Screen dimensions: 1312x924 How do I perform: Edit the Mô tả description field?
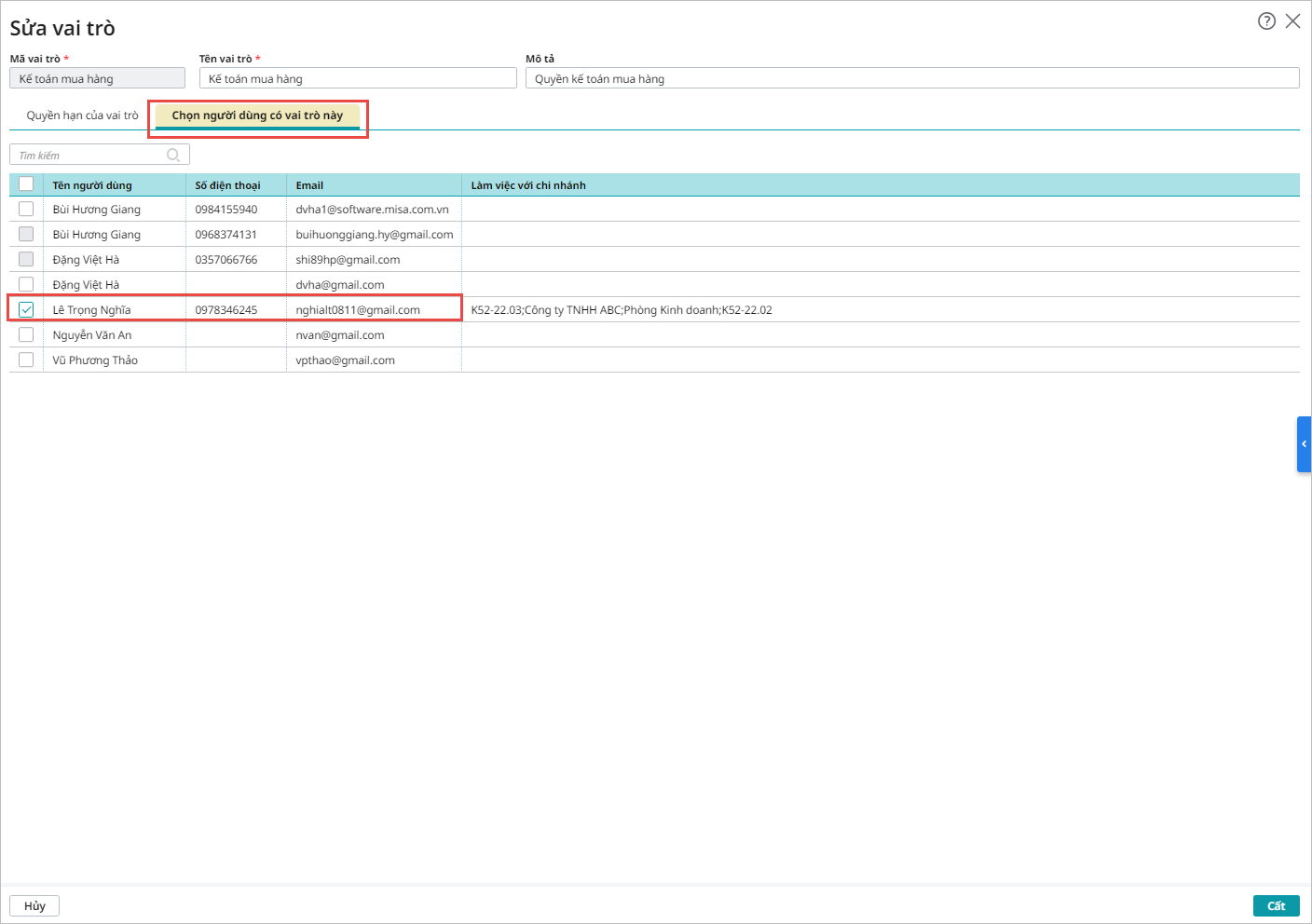(911, 79)
